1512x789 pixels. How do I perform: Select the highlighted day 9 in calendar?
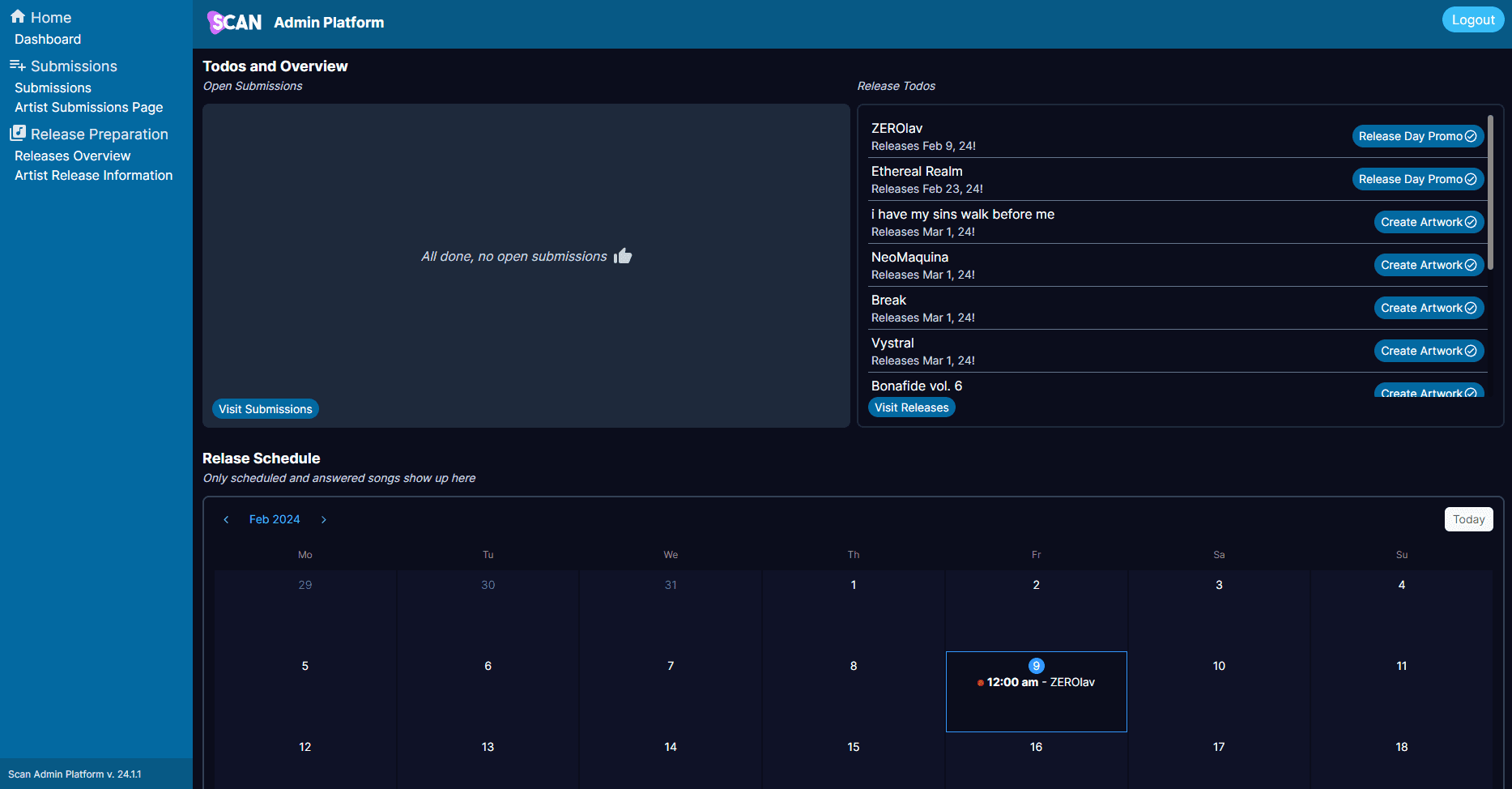[1036, 666]
